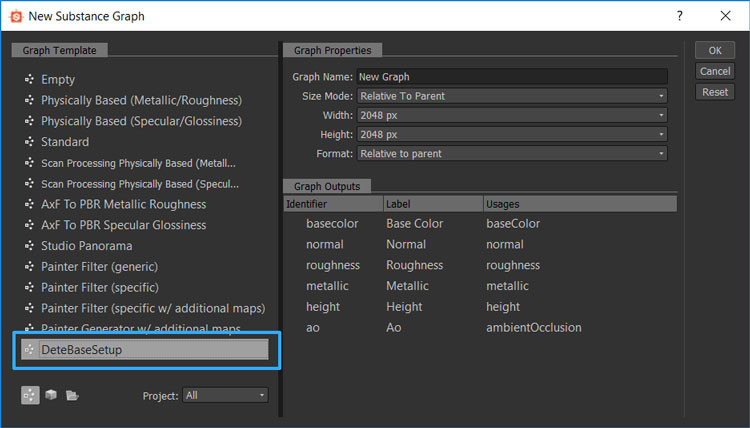Click the graph icon beside Studio Panorama
This screenshot has width=750, height=428.
pos(29,246)
